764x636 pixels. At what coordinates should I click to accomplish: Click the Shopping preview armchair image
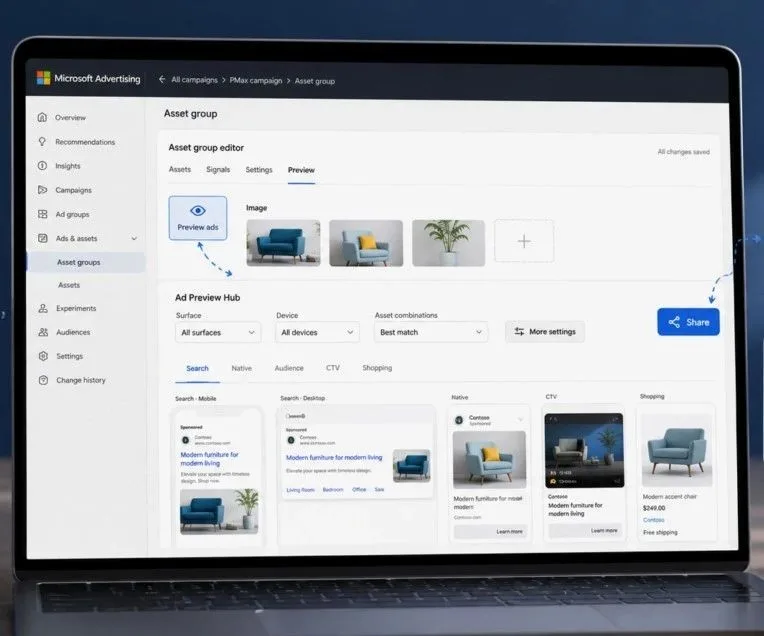point(677,451)
